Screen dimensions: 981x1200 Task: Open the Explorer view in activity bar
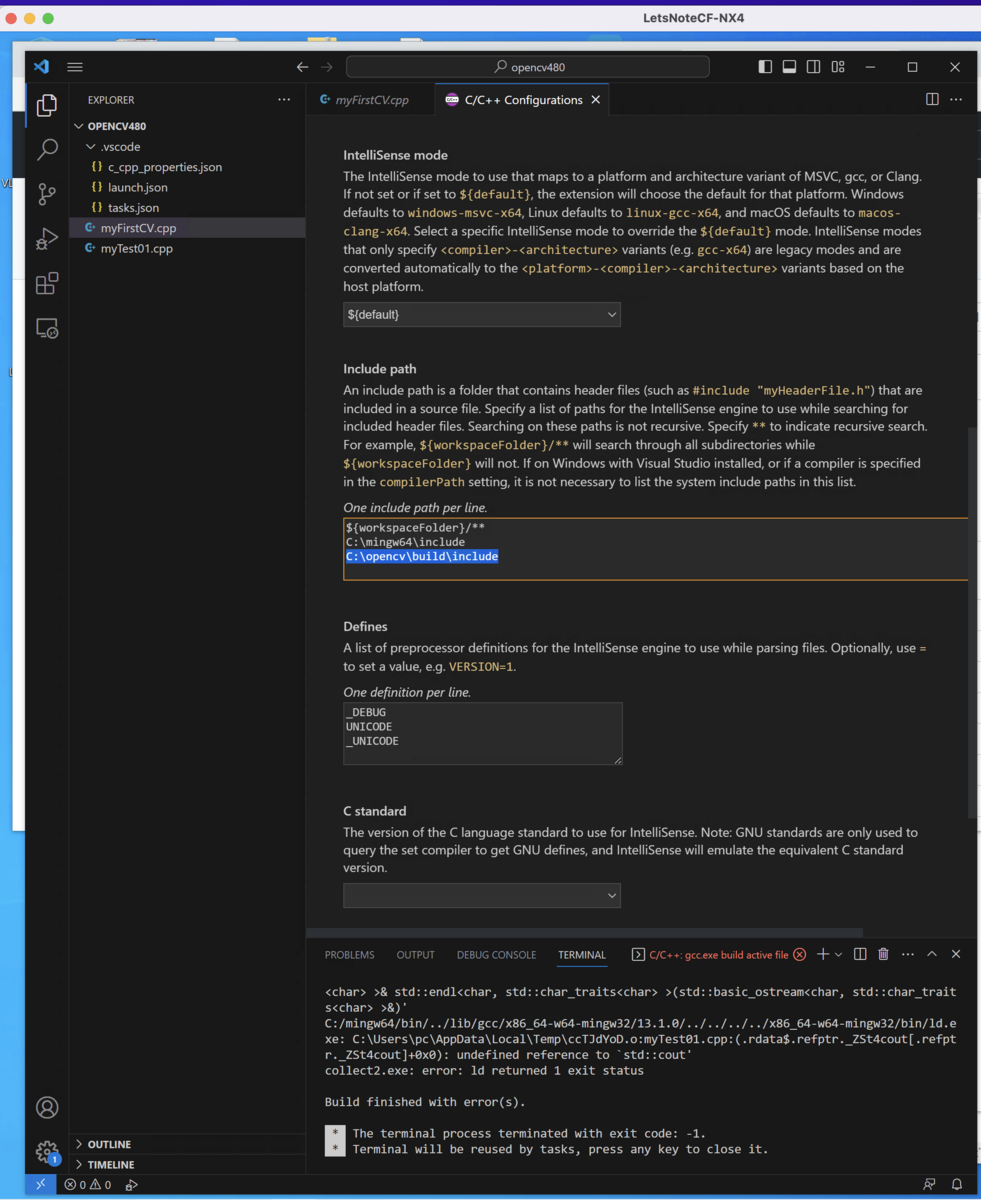47,105
